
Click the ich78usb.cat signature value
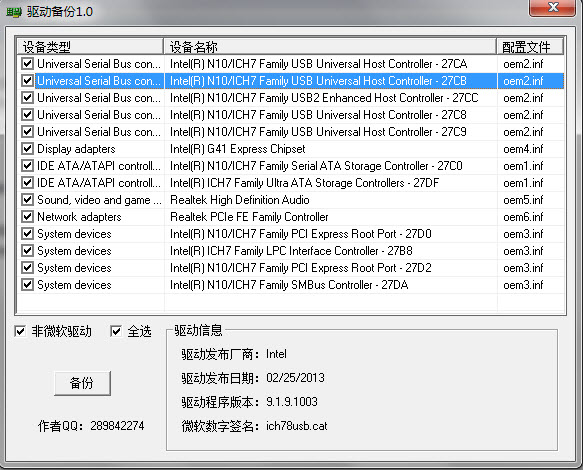pyautogui.click(x=297, y=426)
